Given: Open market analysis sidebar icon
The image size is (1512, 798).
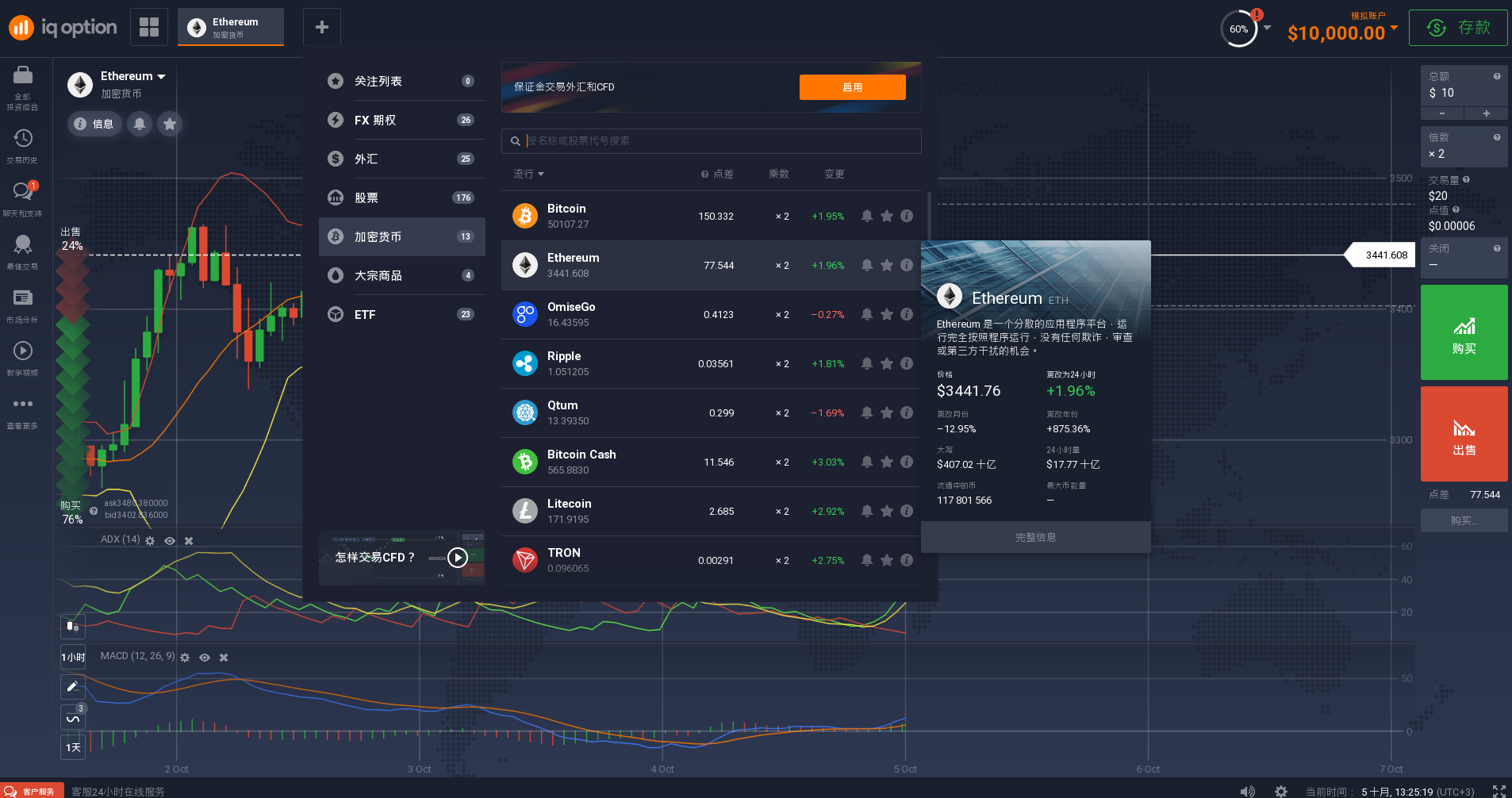Looking at the screenshot, I should point(23,297).
